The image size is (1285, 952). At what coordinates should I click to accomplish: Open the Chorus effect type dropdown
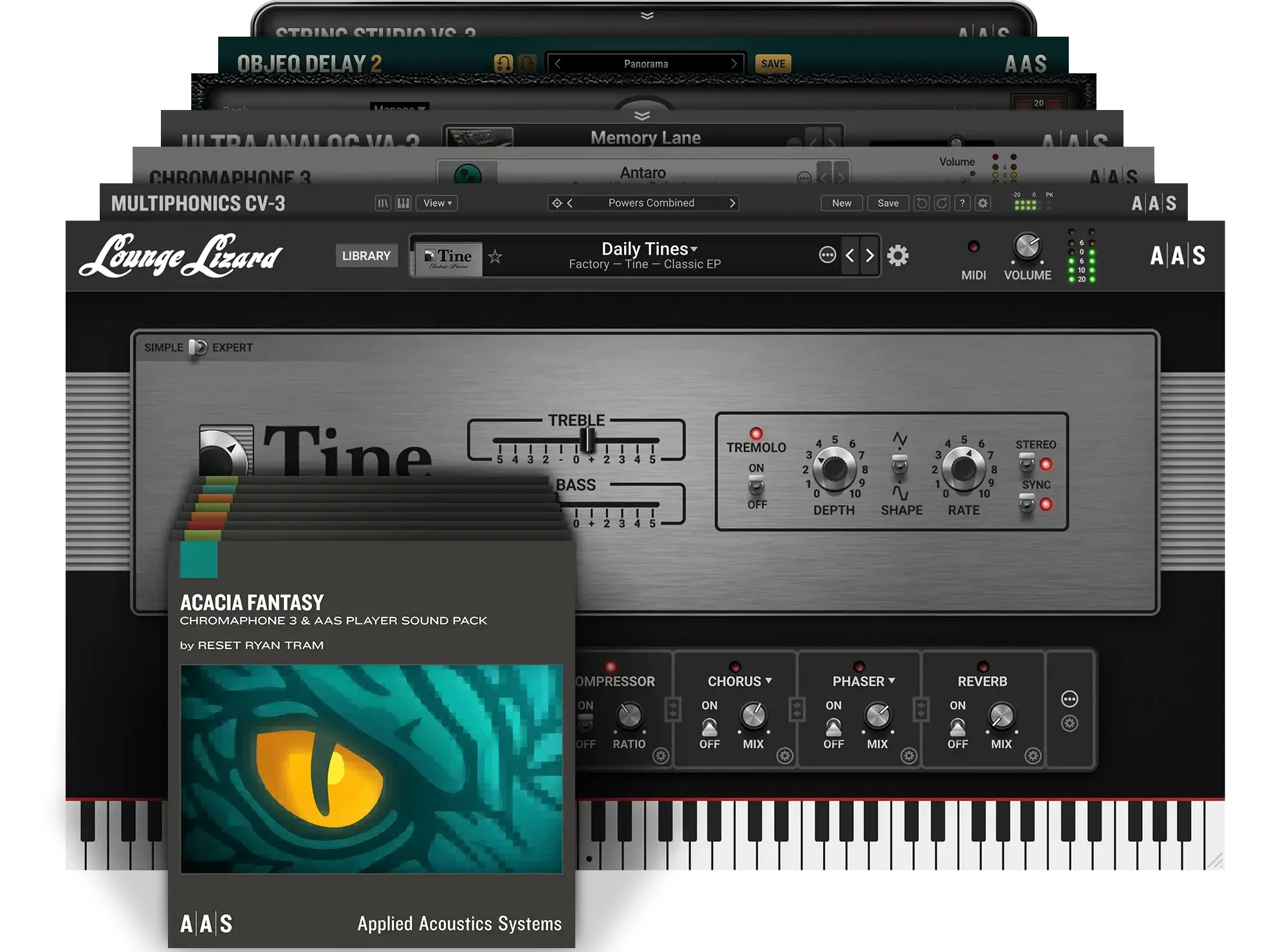coord(740,681)
